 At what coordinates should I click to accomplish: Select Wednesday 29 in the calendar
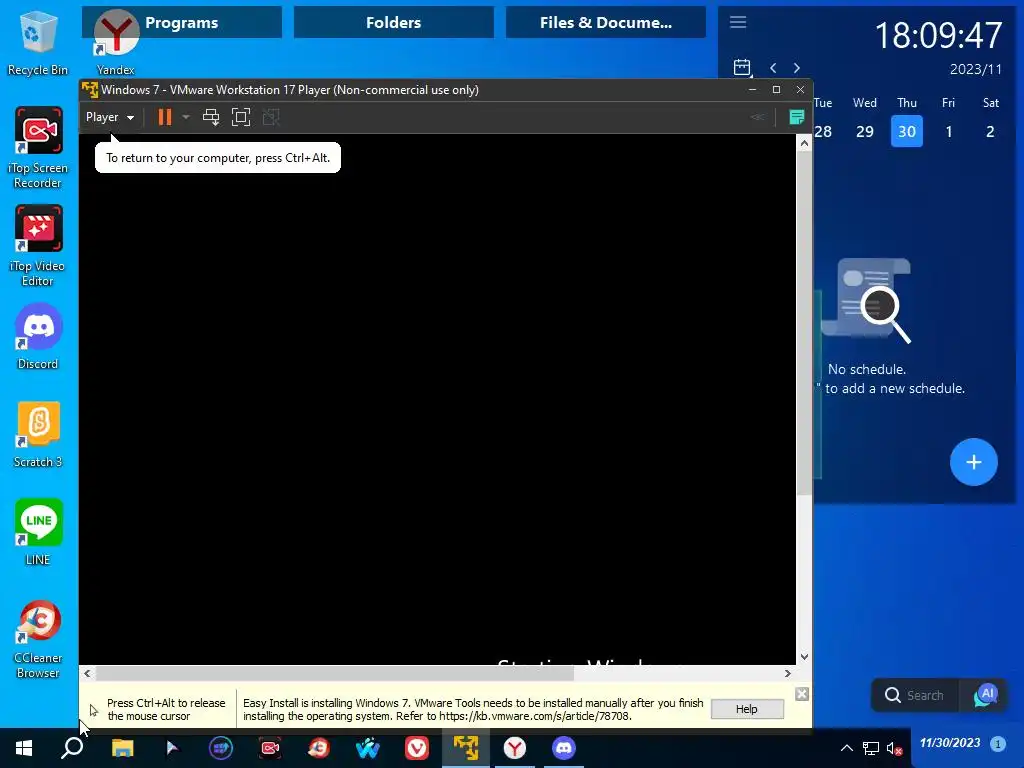coord(865,131)
